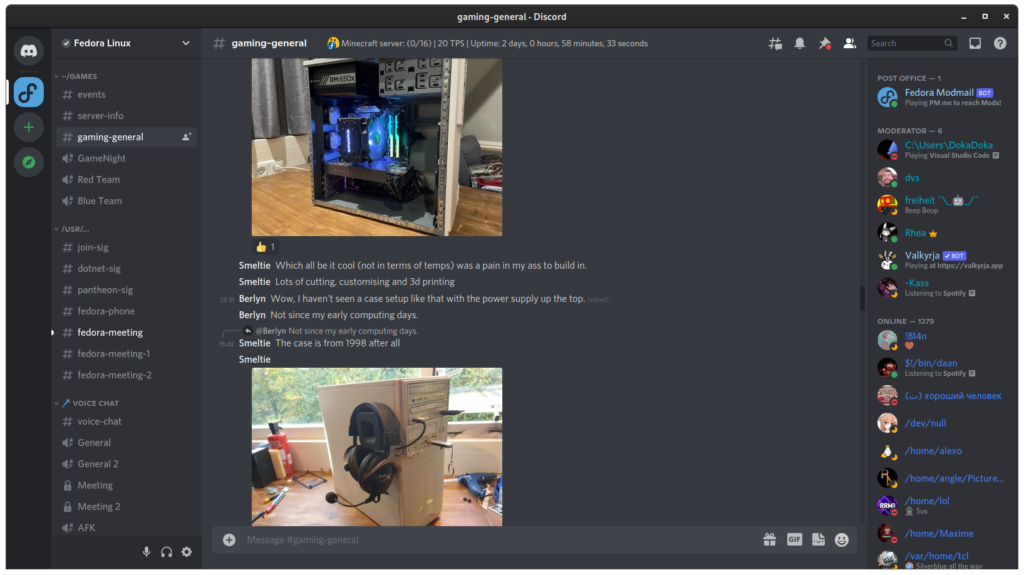Open the dotnet-sig channel
The width and height of the screenshot is (1024, 575).
coord(124,269)
